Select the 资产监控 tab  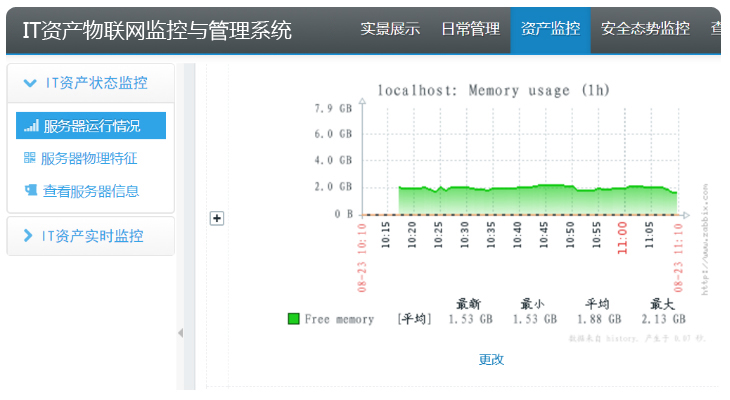point(550,28)
